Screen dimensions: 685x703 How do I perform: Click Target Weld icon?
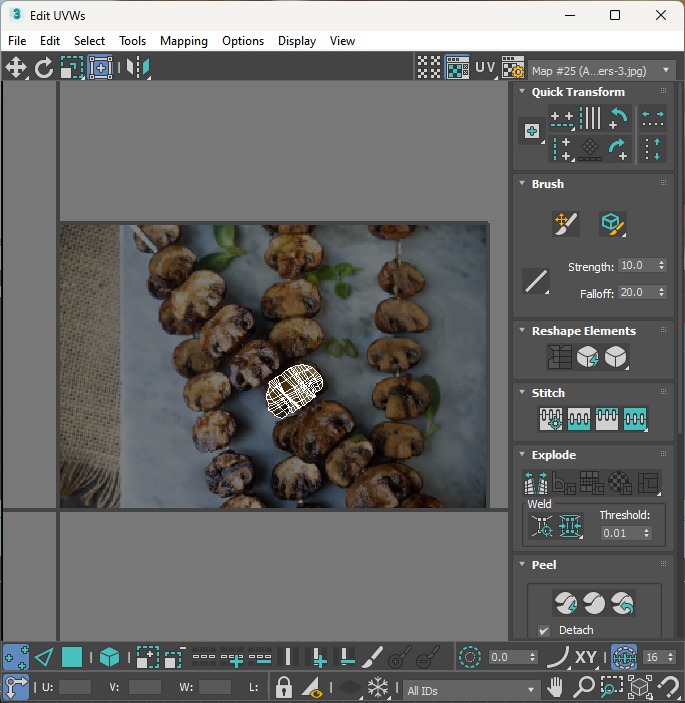tap(542, 525)
